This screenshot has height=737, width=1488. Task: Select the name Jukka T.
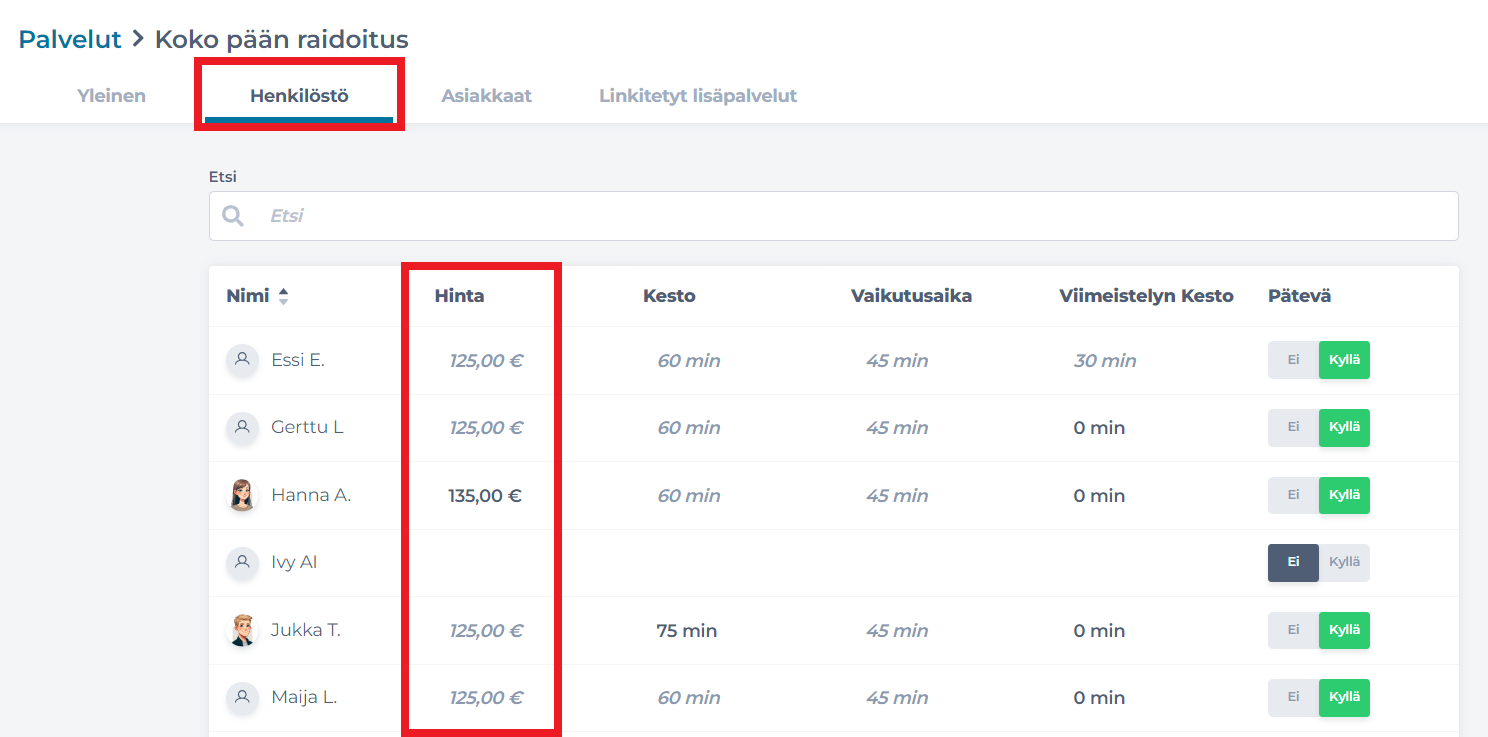coord(306,630)
